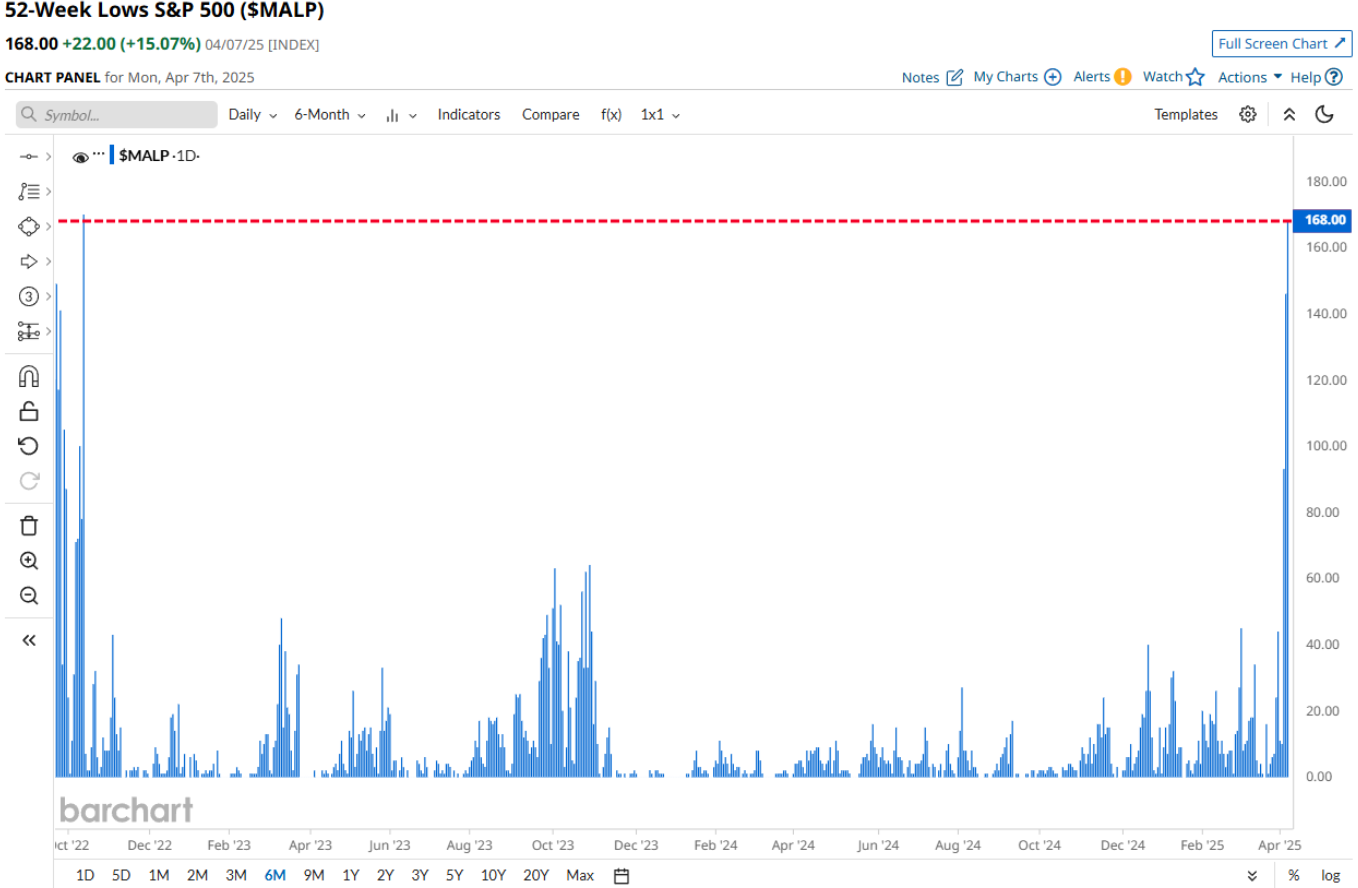The width and height of the screenshot is (1358, 888).
Task: Click the Alerts exclamation badge icon
Action: point(1123,77)
